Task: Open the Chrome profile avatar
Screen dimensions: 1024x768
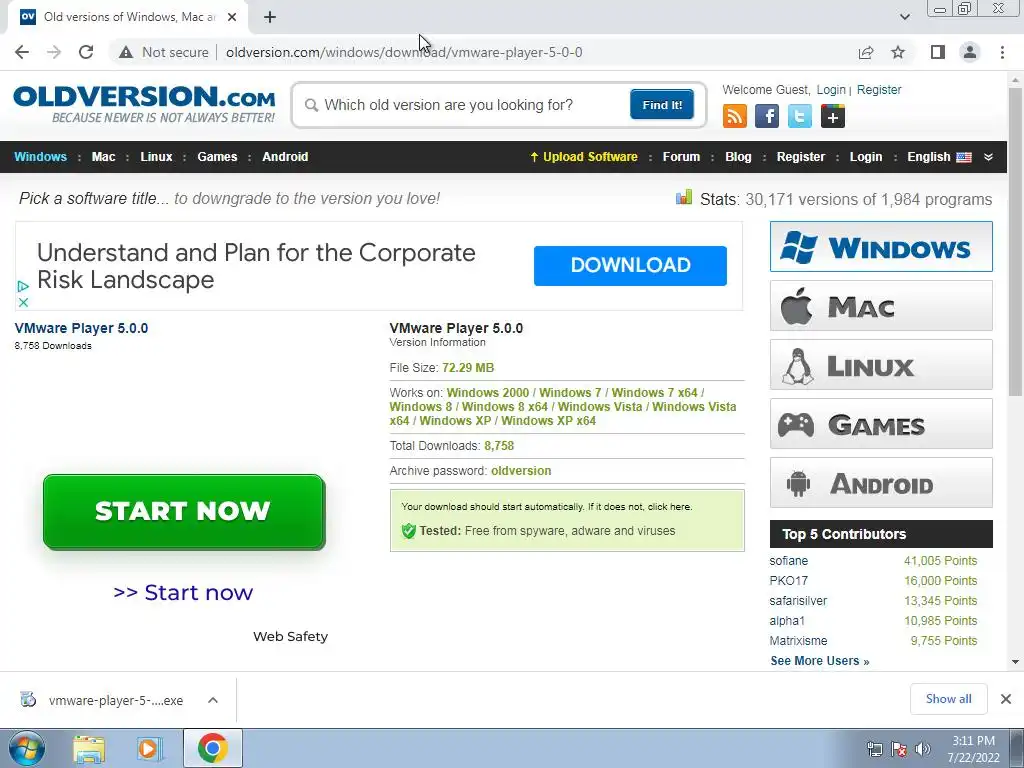Action: pyautogui.click(x=970, y=52)
